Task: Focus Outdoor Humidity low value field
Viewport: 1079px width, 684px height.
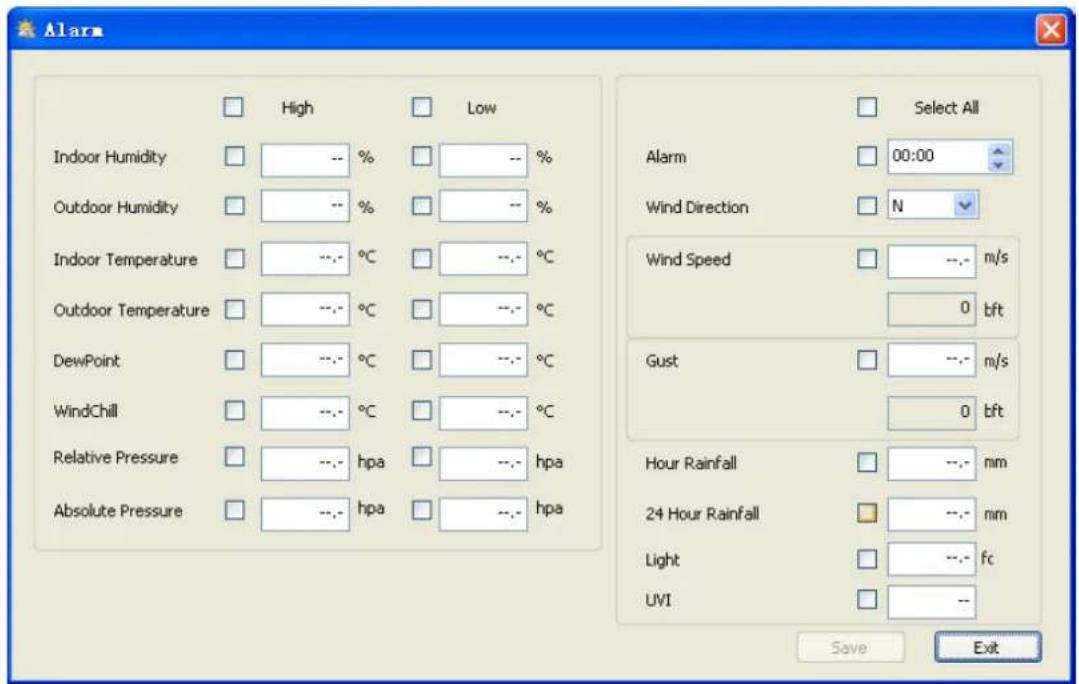Action: point(483,206)
